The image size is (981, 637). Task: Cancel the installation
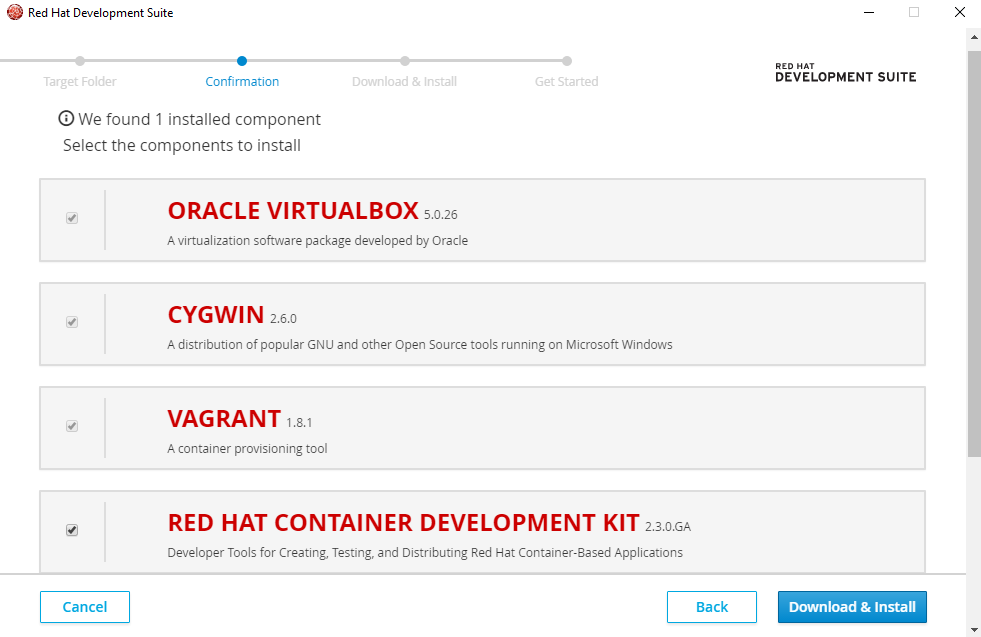(85, 607)
